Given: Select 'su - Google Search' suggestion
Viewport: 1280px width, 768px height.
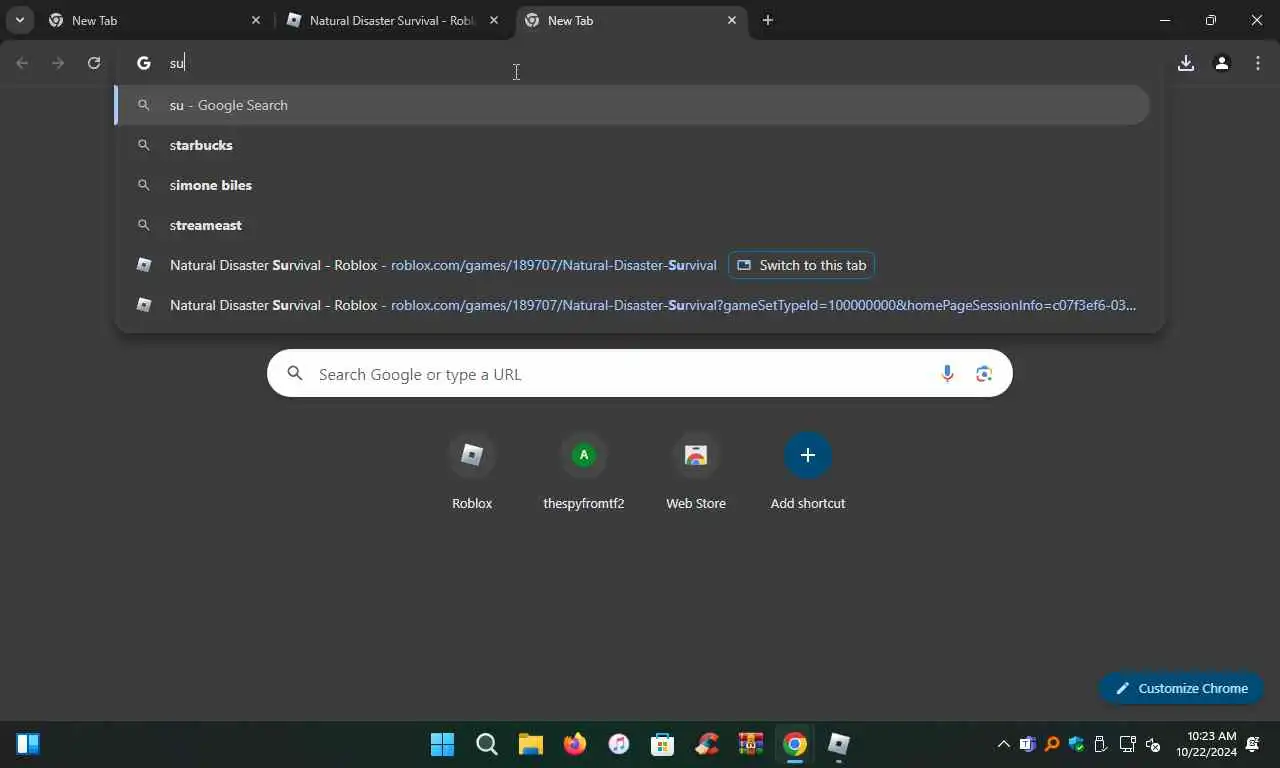Looking at the screenshot, I should 632,105.
